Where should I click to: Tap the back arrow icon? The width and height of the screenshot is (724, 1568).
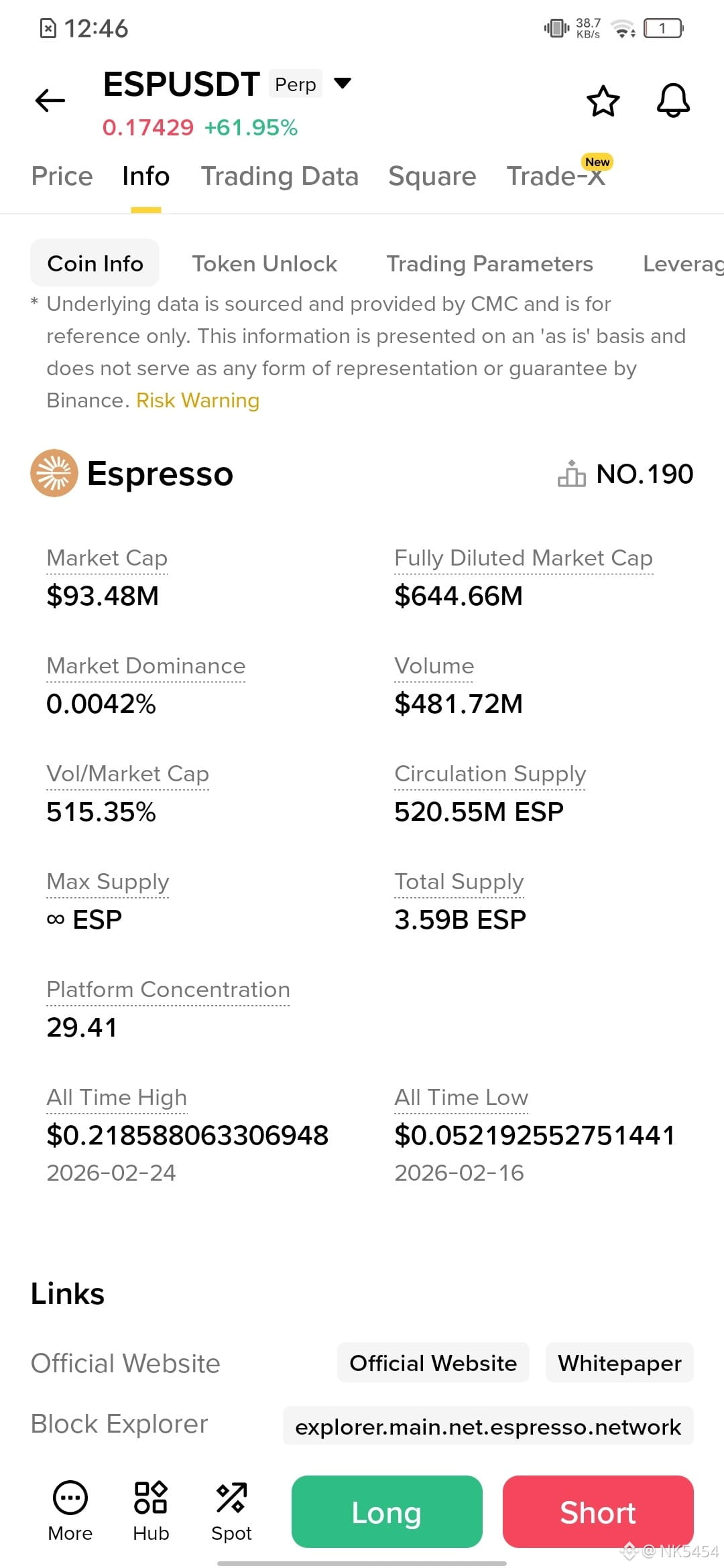tap(50, 101)
